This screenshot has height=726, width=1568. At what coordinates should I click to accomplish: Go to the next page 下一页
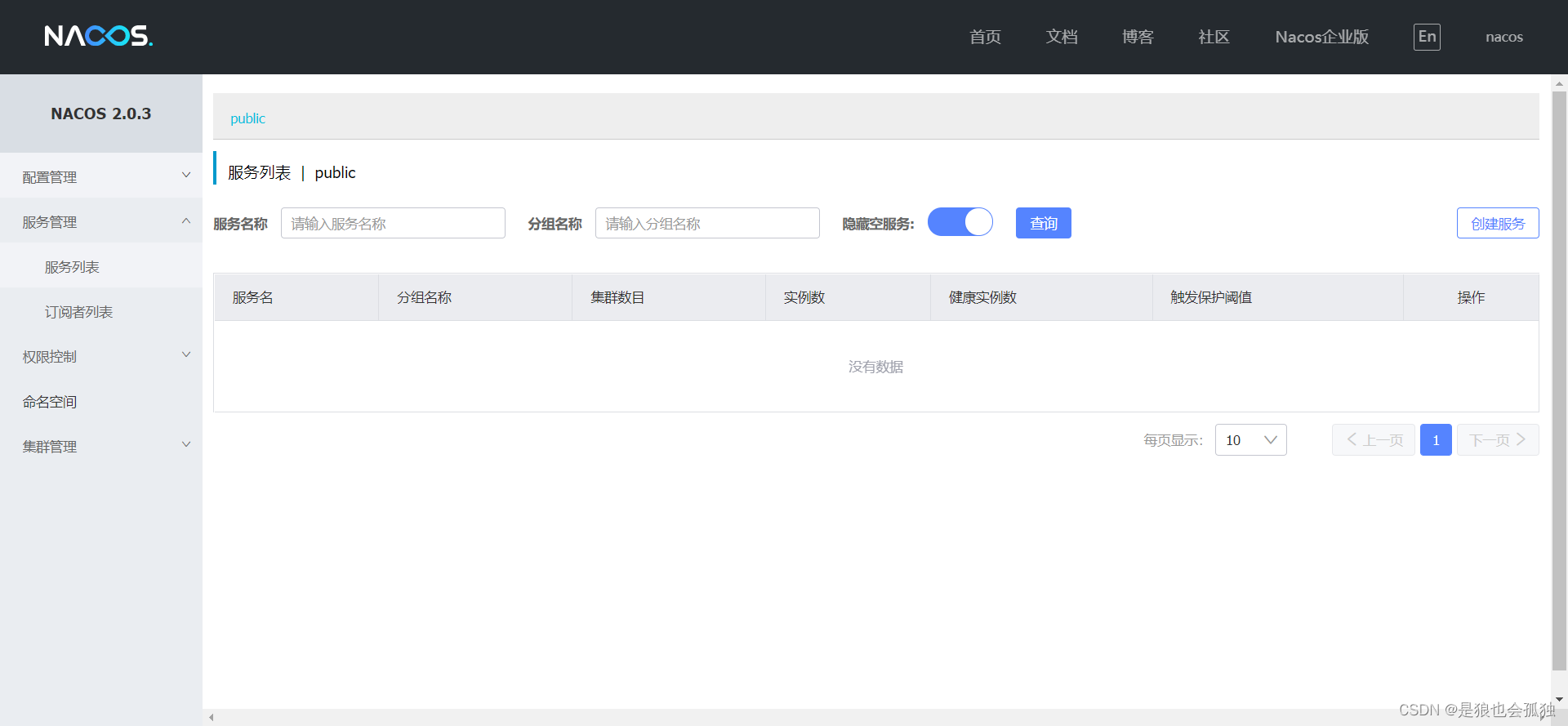point(1498,440)
